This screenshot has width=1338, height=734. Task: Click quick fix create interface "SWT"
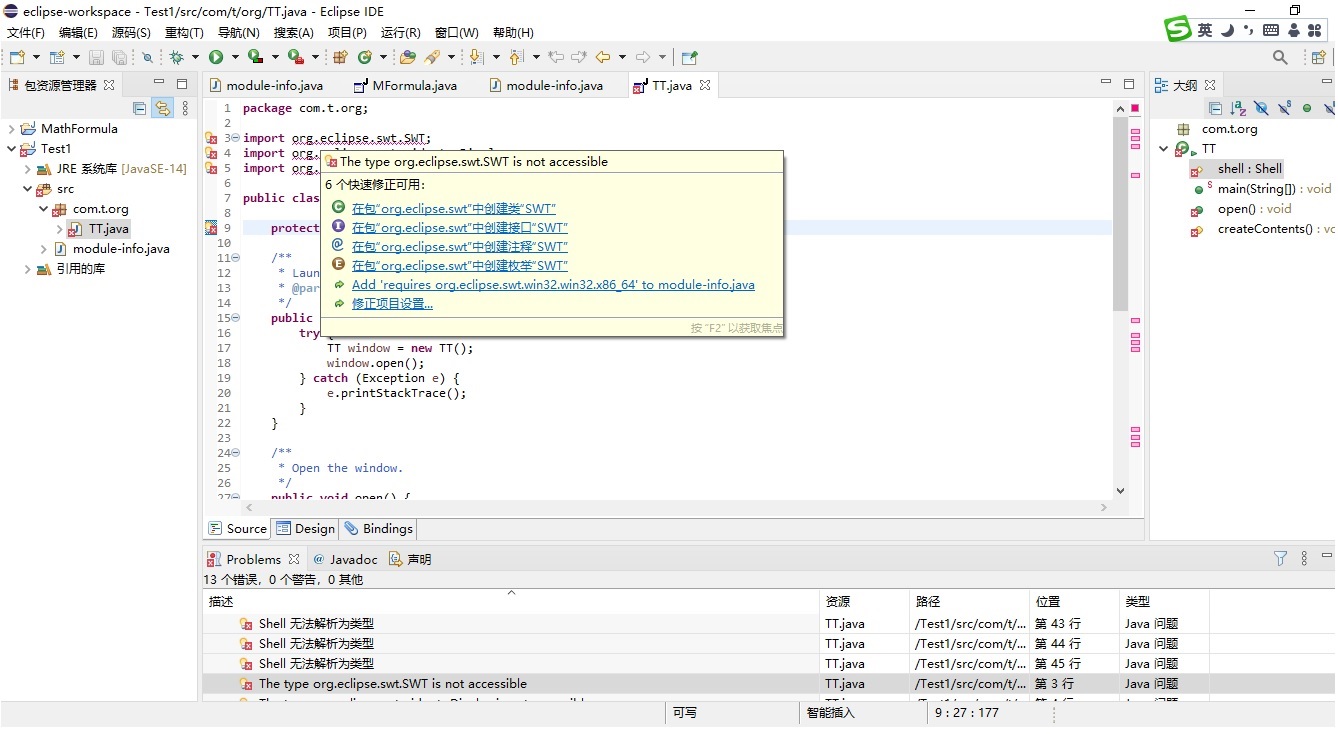459,228
